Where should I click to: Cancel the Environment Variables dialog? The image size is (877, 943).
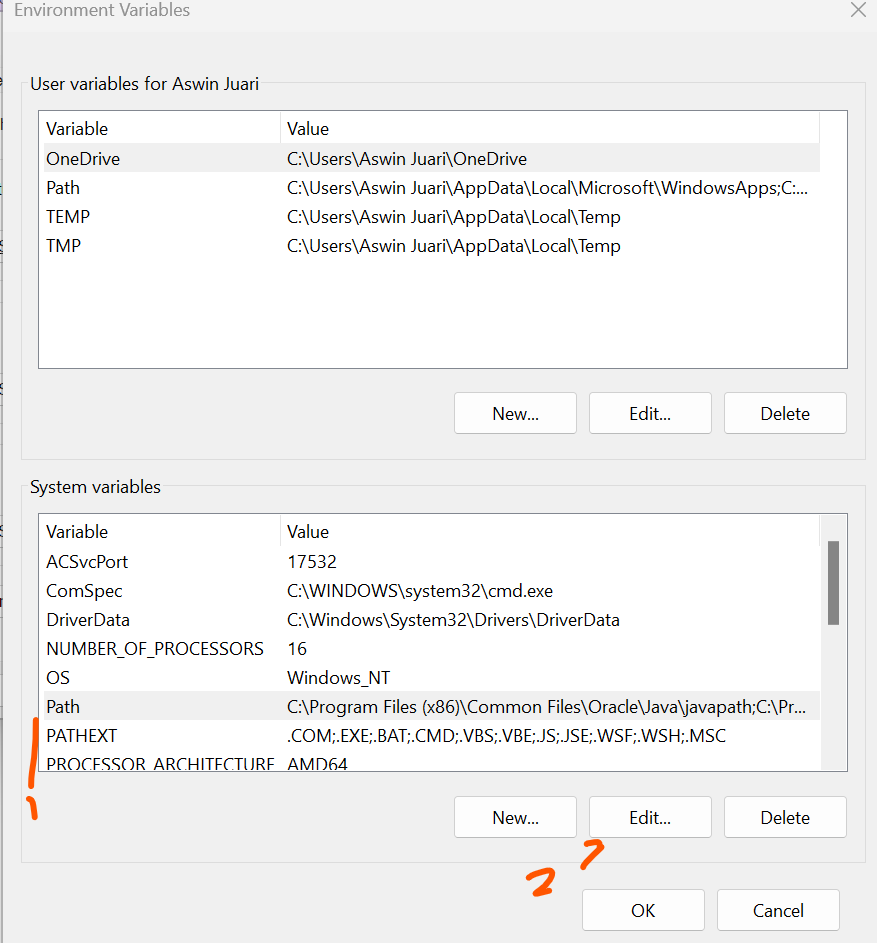[778, 910]
